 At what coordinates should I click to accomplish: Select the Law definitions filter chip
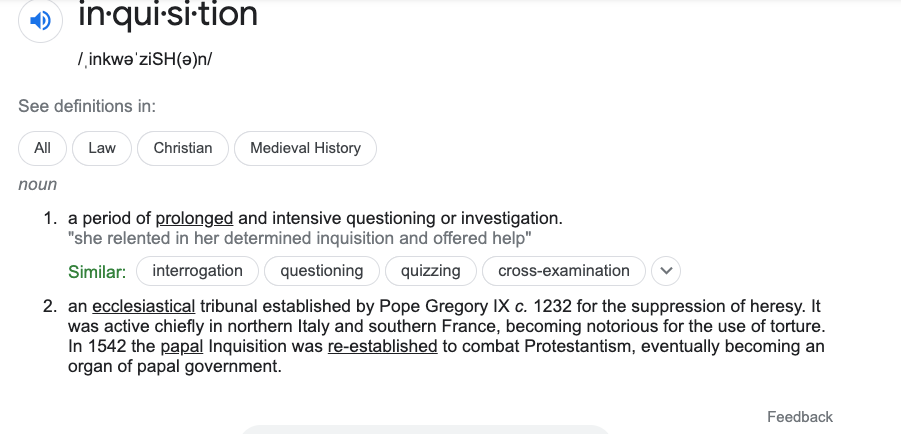coord(102,148)
